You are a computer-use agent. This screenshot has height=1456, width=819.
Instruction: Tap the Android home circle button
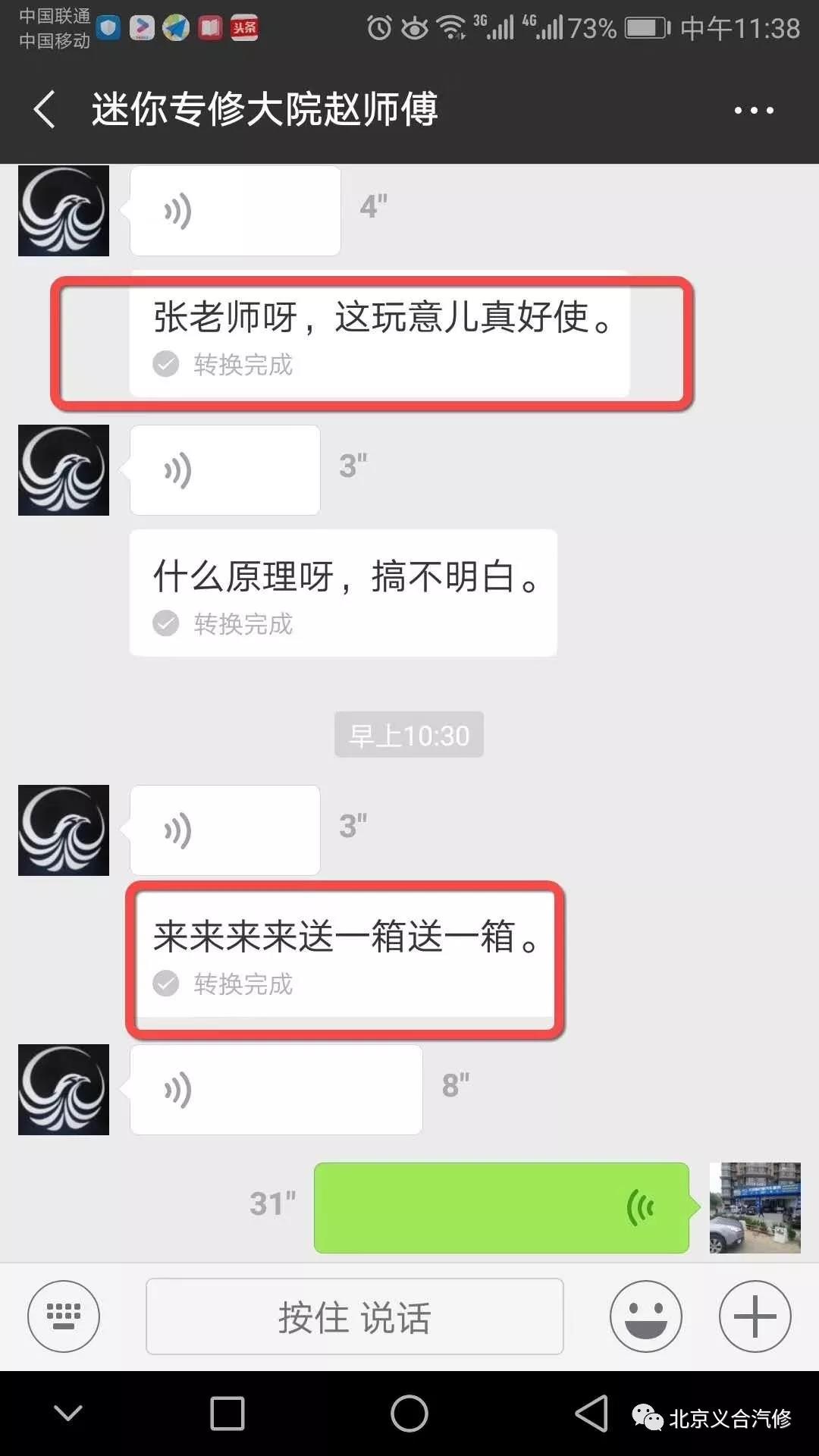(409, 1414)
